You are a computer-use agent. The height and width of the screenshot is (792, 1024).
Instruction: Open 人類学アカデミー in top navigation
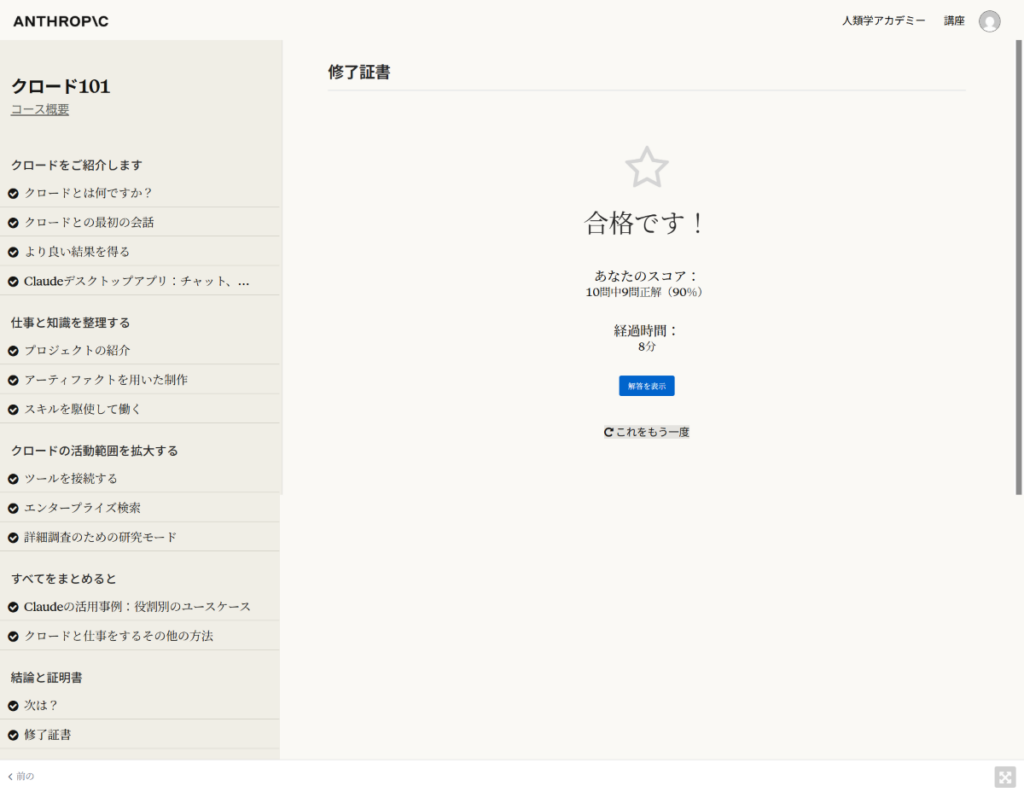pos(883,21)
